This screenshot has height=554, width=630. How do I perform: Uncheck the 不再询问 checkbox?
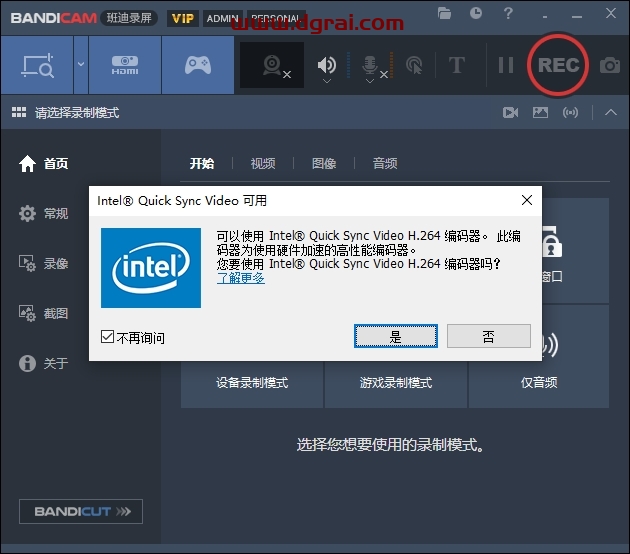(x=107, y=337)
